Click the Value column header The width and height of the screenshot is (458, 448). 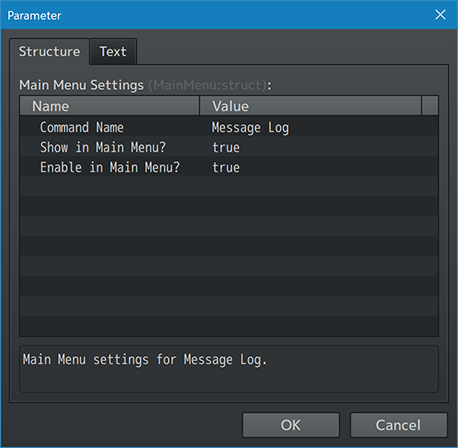tap(310, 106)
